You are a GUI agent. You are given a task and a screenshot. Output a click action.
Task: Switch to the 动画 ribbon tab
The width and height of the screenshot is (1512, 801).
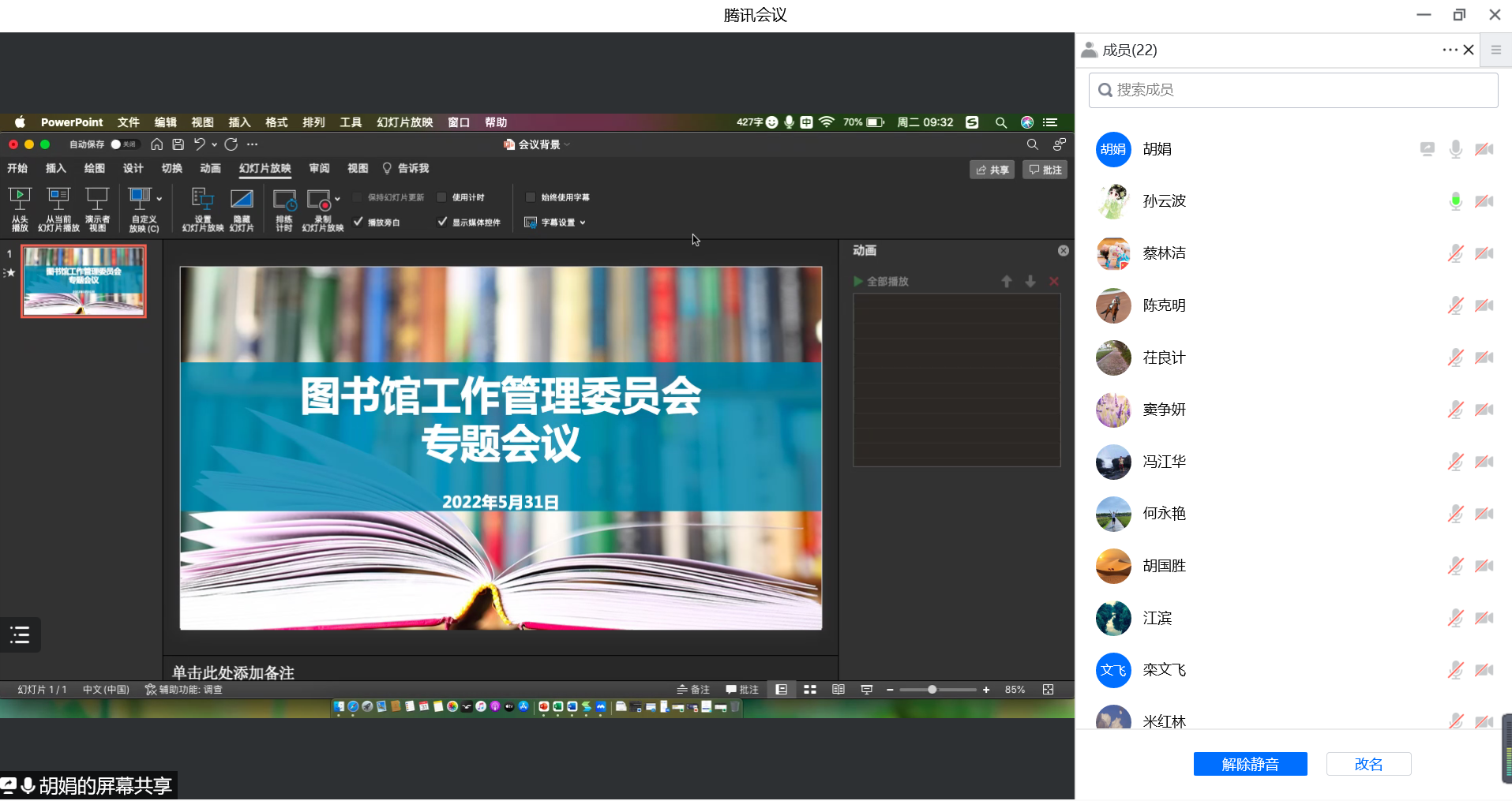[x=210, y=168]
